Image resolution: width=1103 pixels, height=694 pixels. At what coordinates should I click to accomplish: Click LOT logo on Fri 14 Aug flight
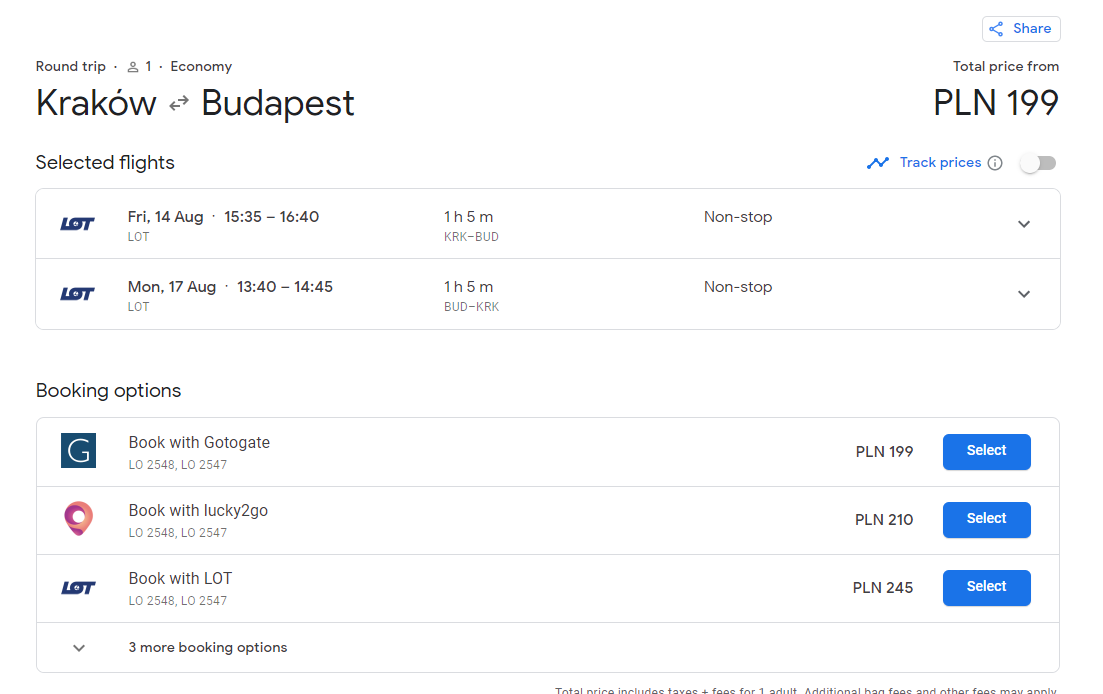click(x=77, y=224)
